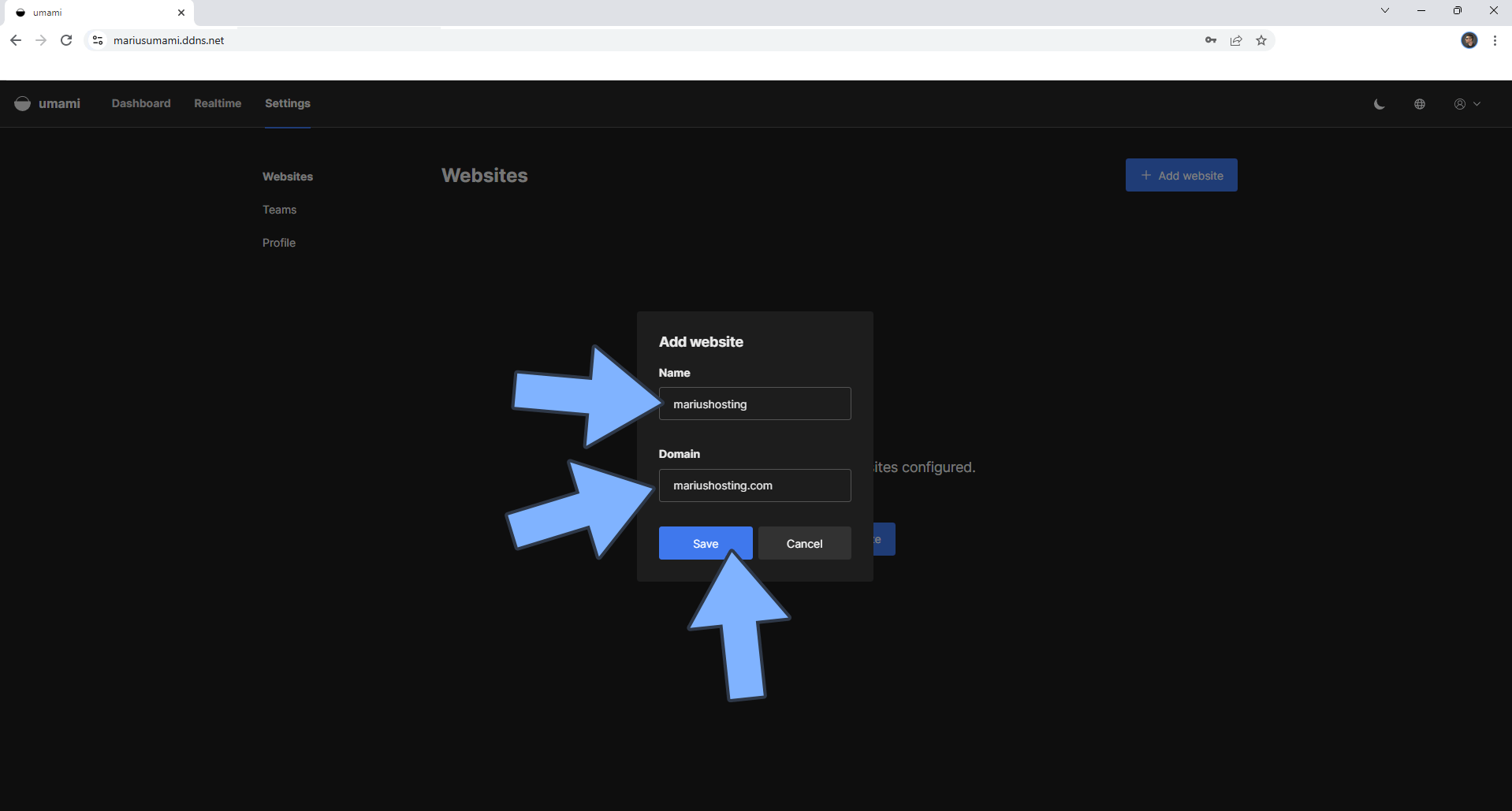Click the umami logo icon
The image size is (1512, 811).
(x=22, y=103)
